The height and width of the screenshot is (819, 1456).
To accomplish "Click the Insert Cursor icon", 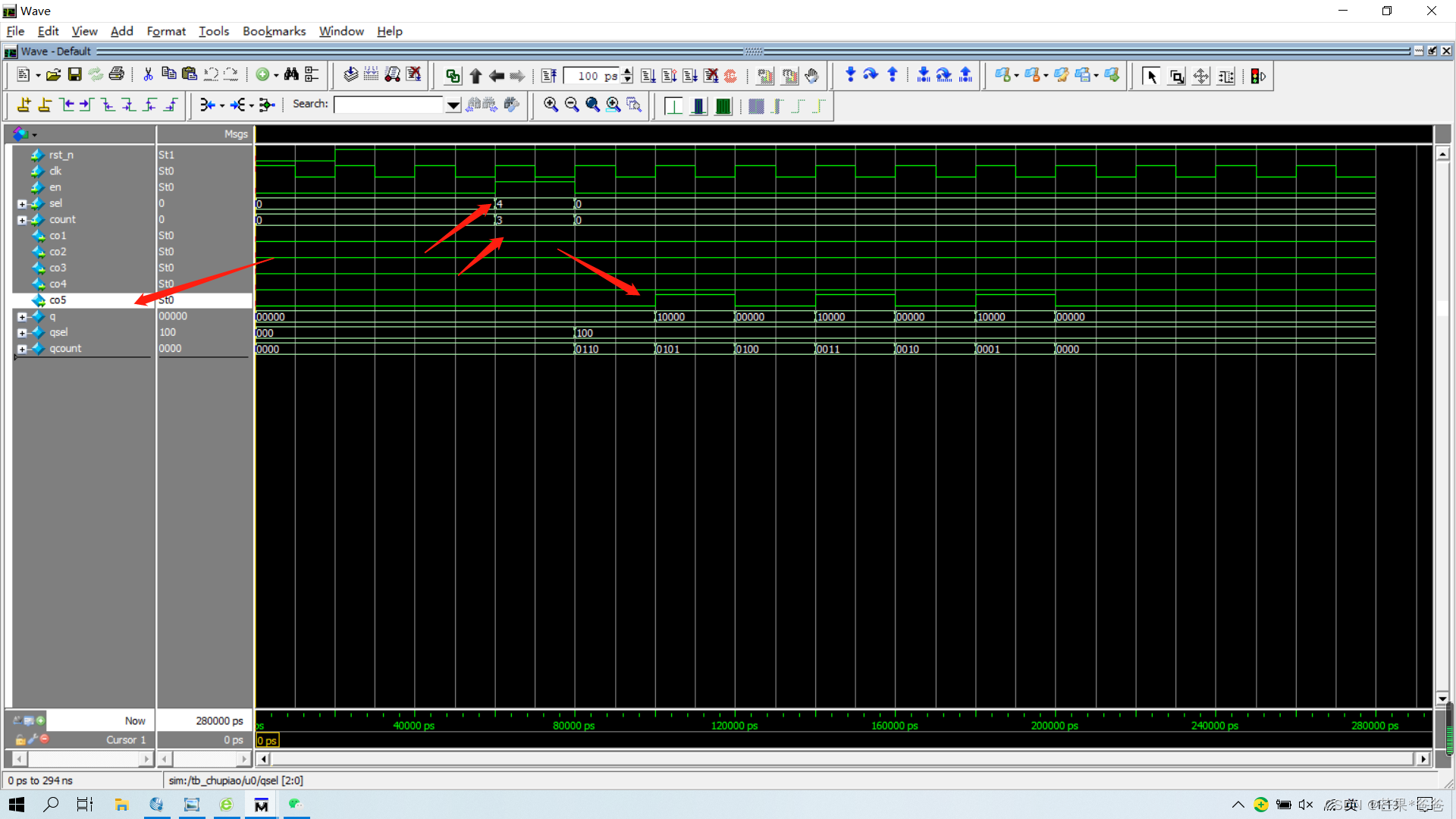I will [x=24, y=105].
